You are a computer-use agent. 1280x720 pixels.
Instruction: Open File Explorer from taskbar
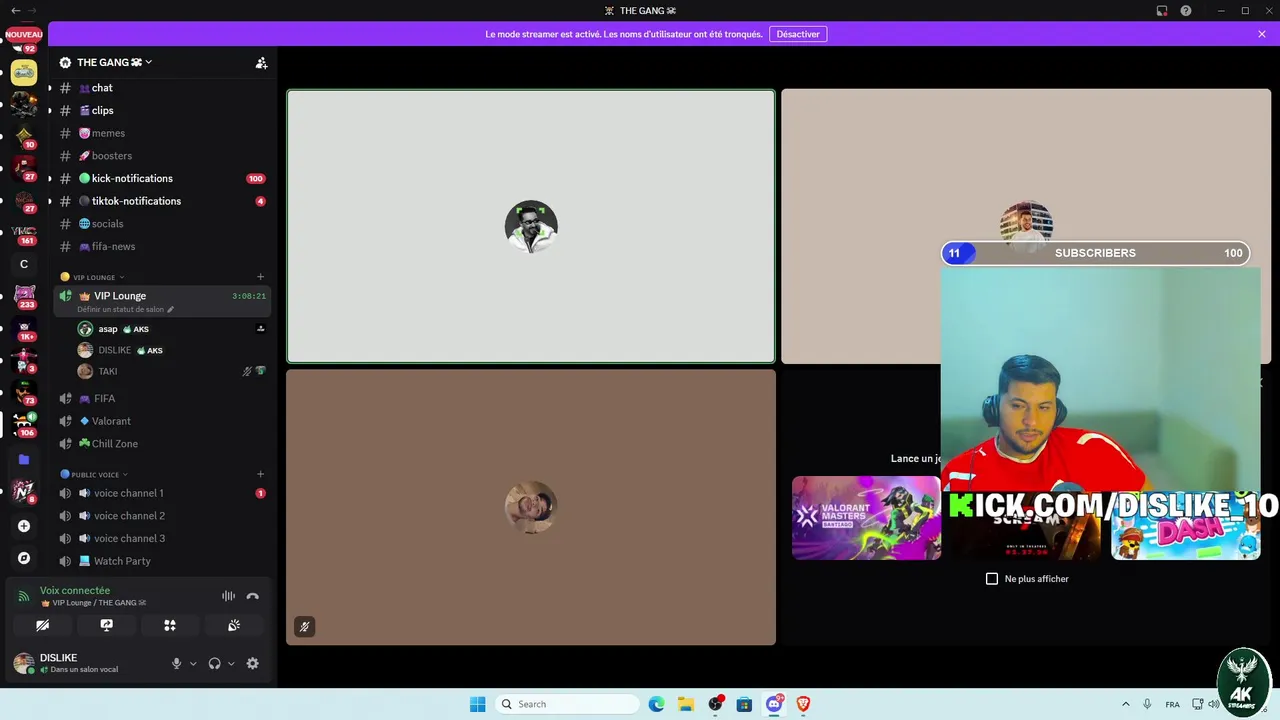click(686, 704)
